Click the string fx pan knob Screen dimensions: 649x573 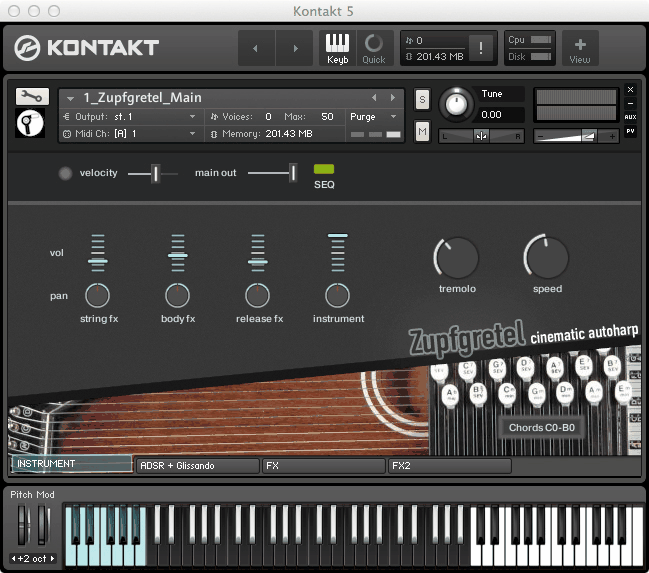pos(97,296)
